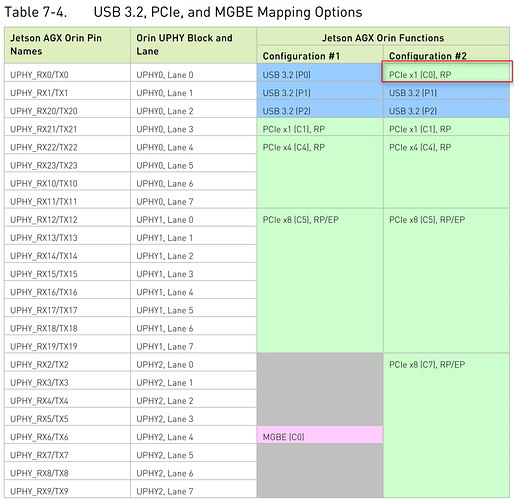This screenshot has height=500, width=514.
Task: Click the Jetson AGX Orin Functions header
Action: tap(383, 37)
